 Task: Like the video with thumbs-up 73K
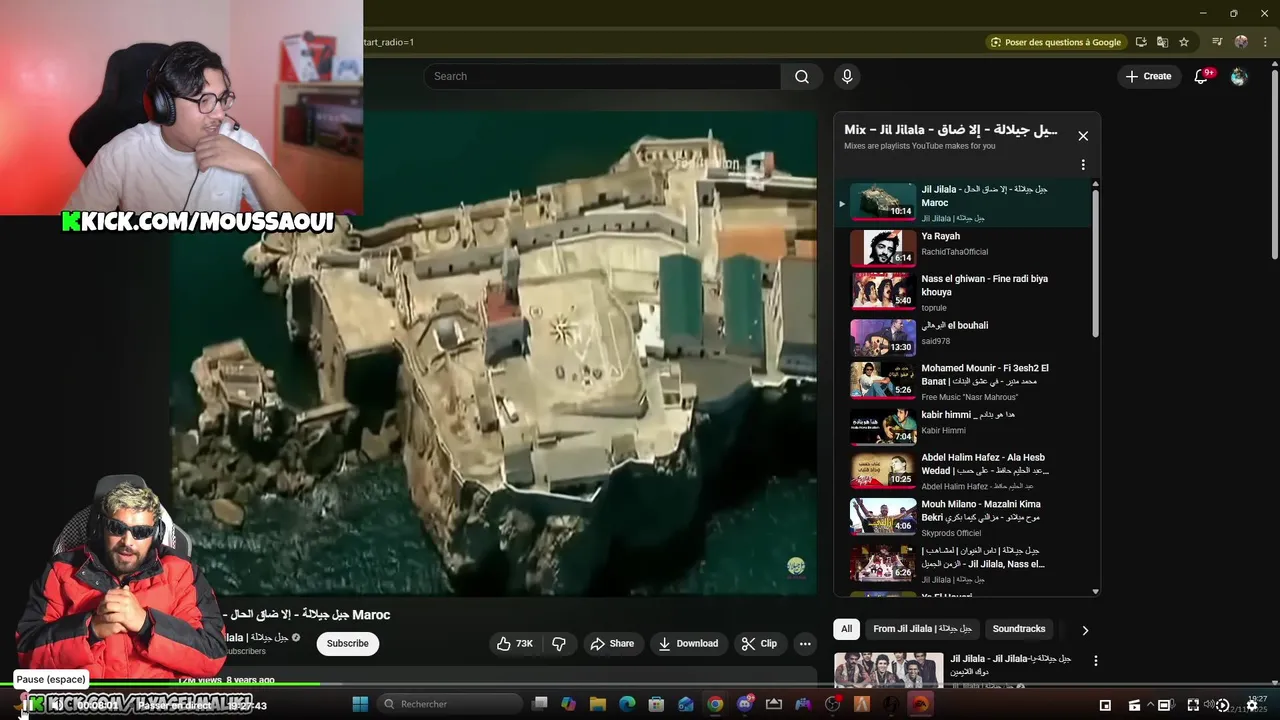(x=514, y=644)
